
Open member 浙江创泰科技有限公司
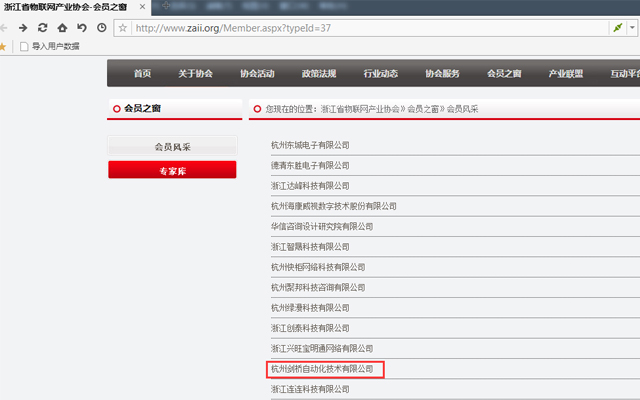pos(310,328)
